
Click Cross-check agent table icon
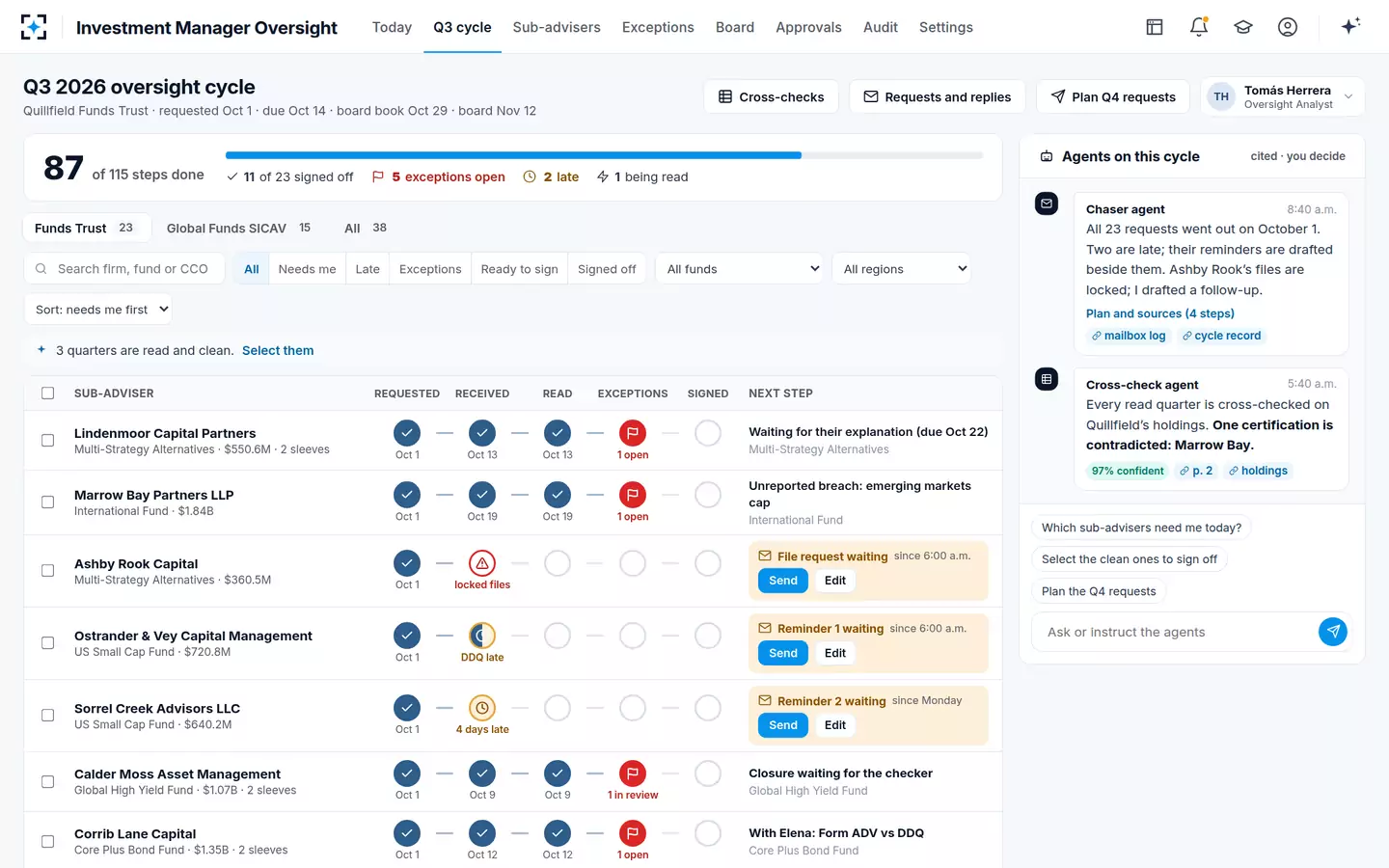[x=1047, y=379]
